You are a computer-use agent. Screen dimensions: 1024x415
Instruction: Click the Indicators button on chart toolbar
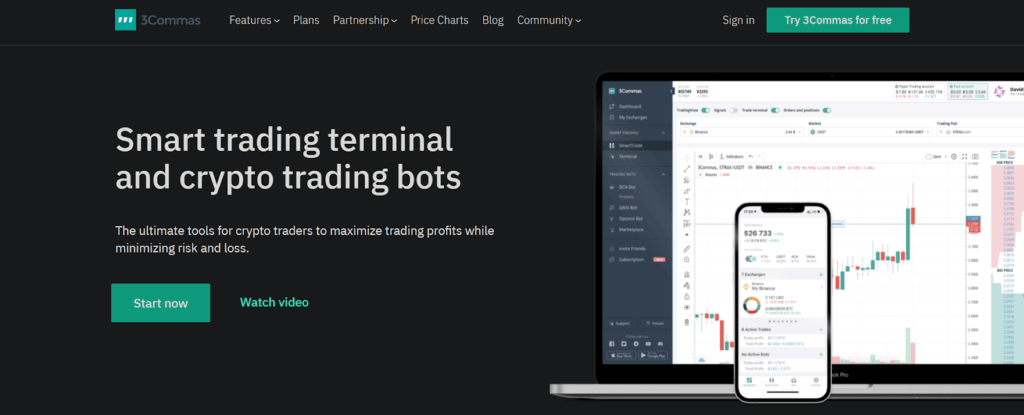[x=731, y=157]
